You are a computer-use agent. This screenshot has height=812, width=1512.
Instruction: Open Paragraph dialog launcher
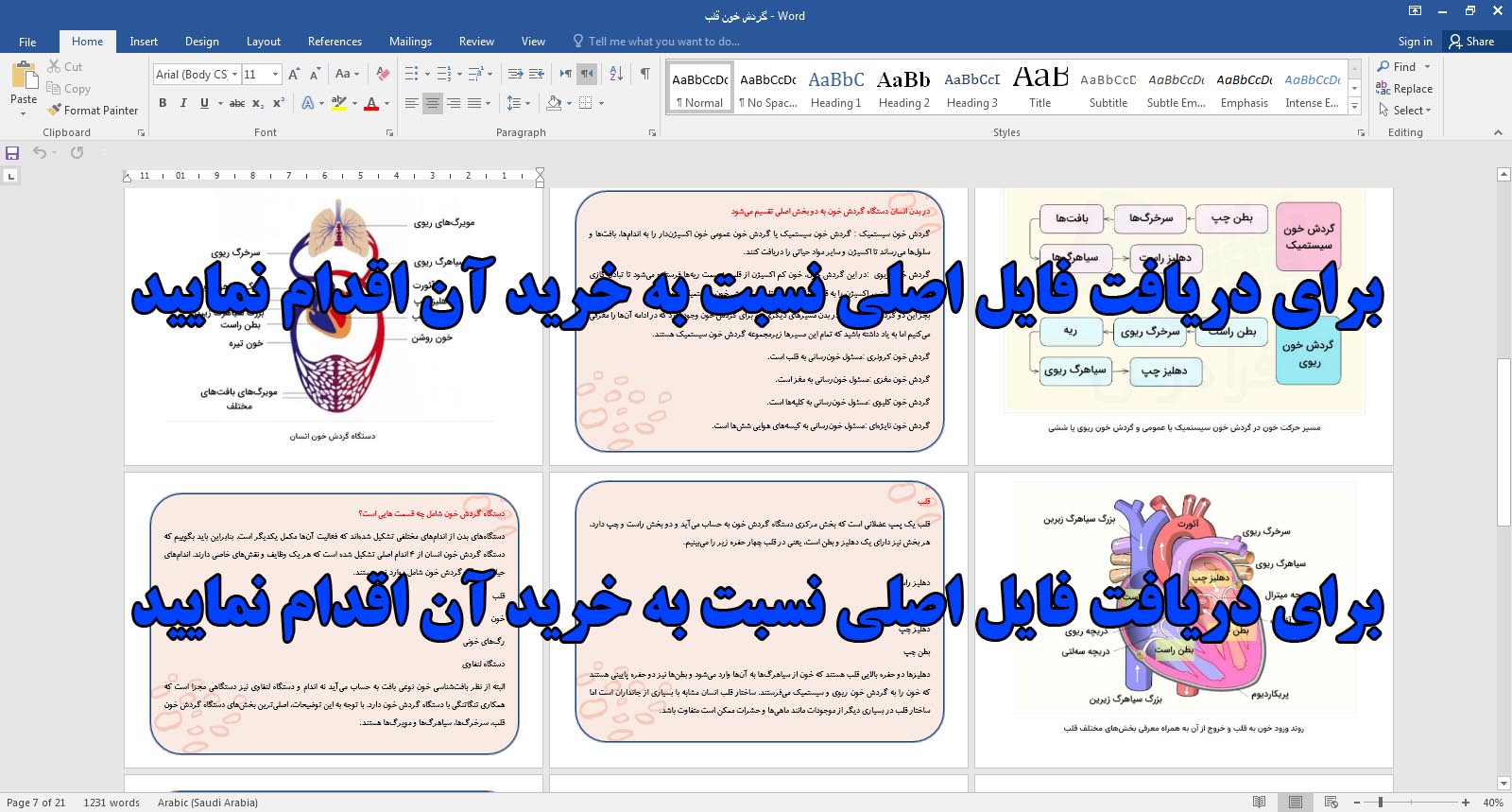point(652,133)
